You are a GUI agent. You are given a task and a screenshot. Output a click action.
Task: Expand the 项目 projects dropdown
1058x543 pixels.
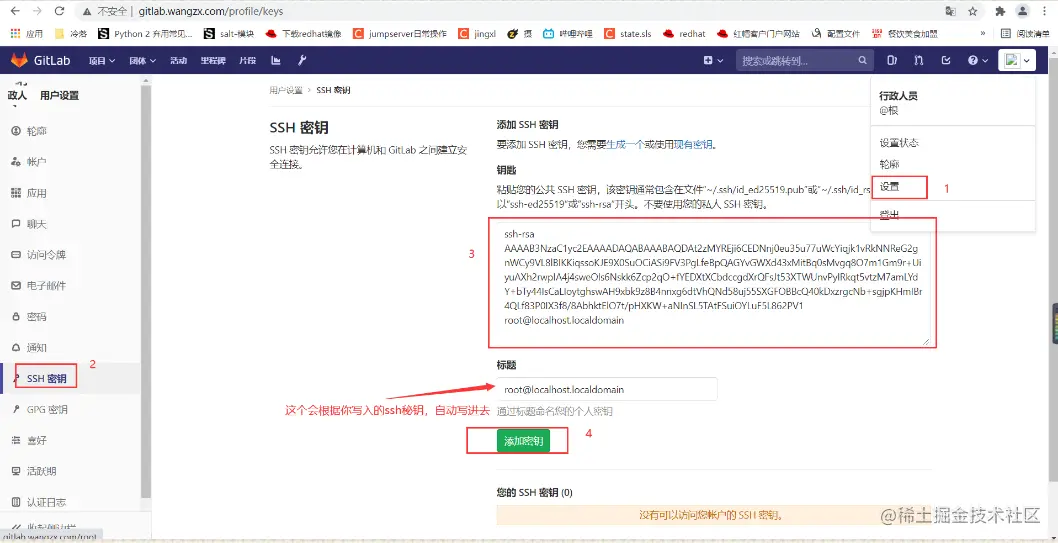pos(102,60)
